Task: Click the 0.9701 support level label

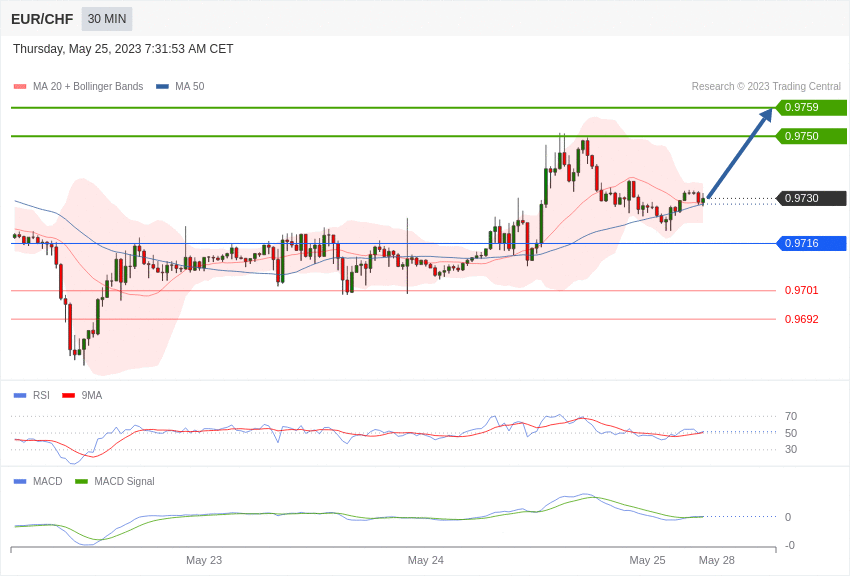Action: [802, 290]
